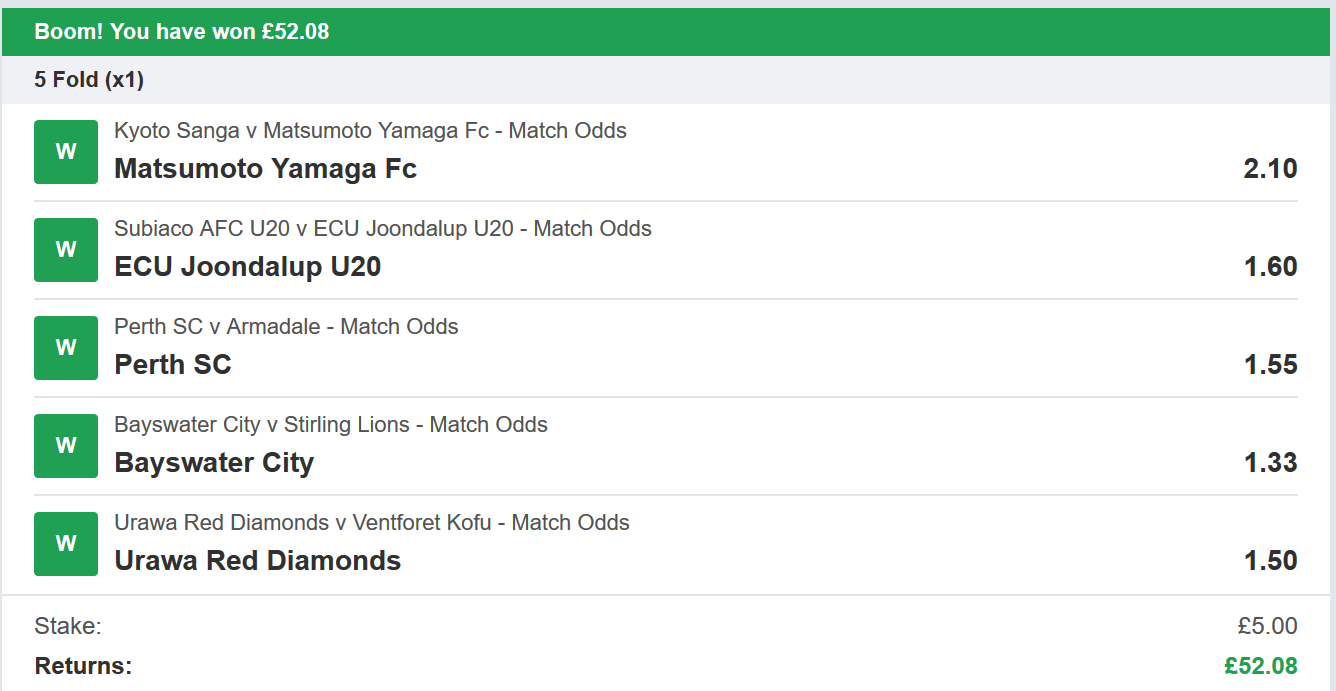Open Perth SC v Armadale match odds
The image size is (1336, 691).
(286, 327)
